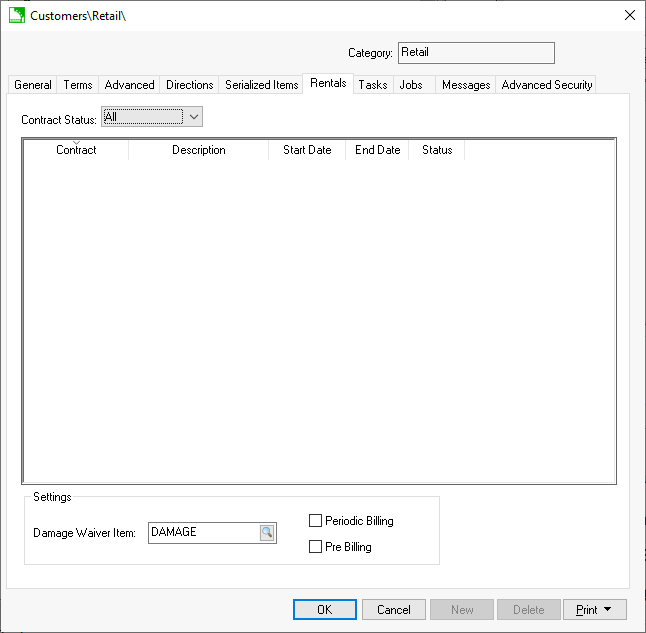Open the Contract Status dropdown
646x633 pixels.
pos(194,117)
